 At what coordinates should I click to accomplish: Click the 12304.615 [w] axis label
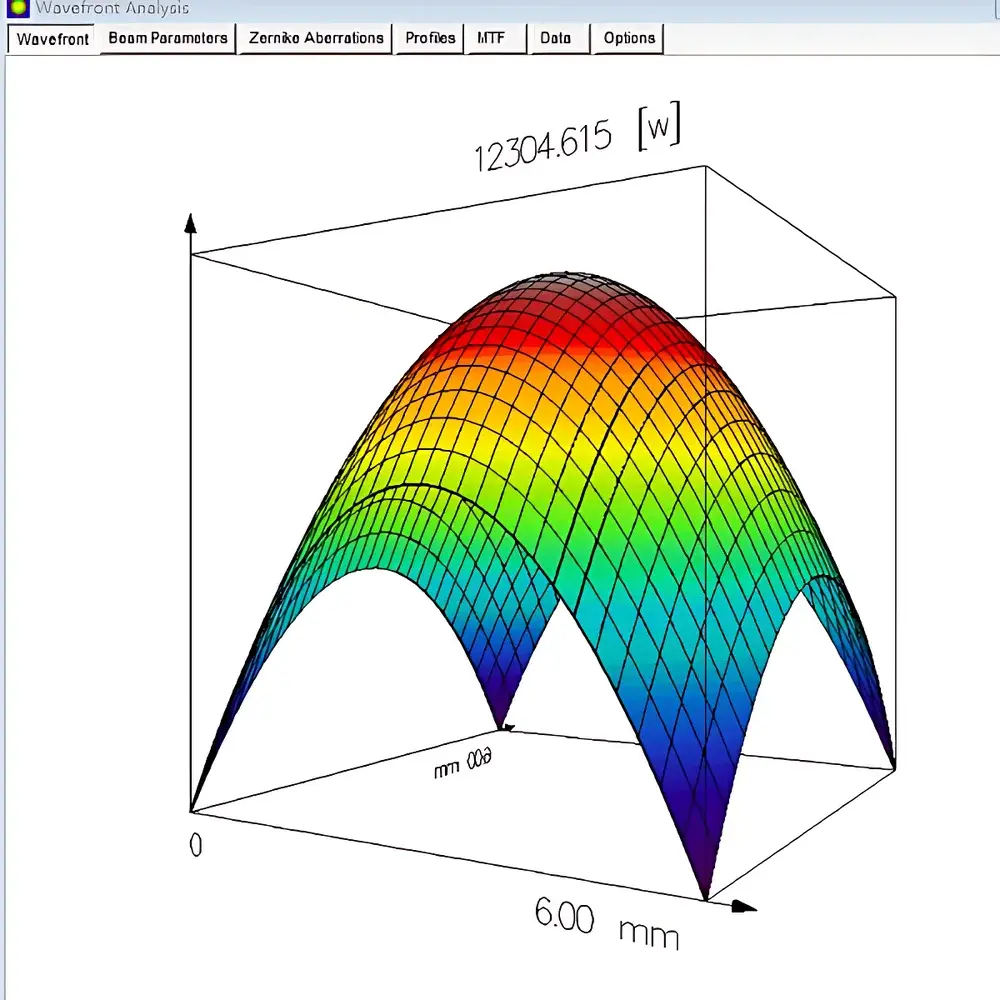(x=577, y=138)
